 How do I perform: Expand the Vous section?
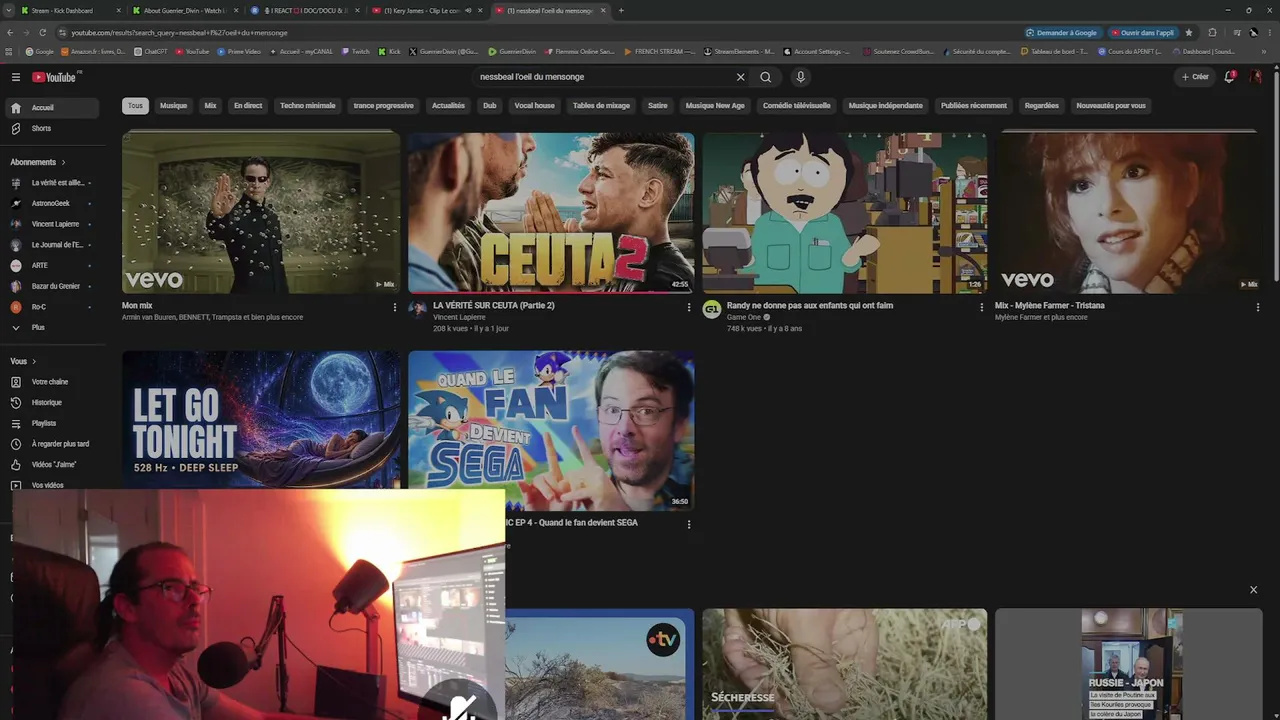[23, 361]
